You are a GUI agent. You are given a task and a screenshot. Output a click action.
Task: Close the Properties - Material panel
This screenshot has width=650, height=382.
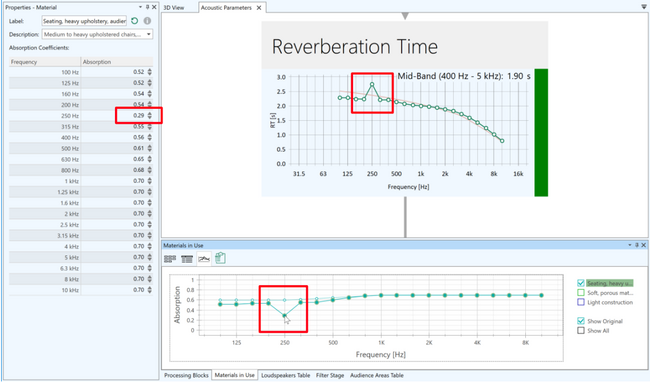click(154, 7)
